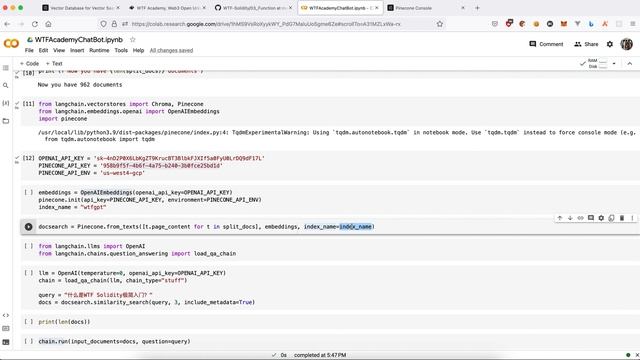Open the user account avatar
This screenshot has height=360, width=640.
[x=627, y=44]
